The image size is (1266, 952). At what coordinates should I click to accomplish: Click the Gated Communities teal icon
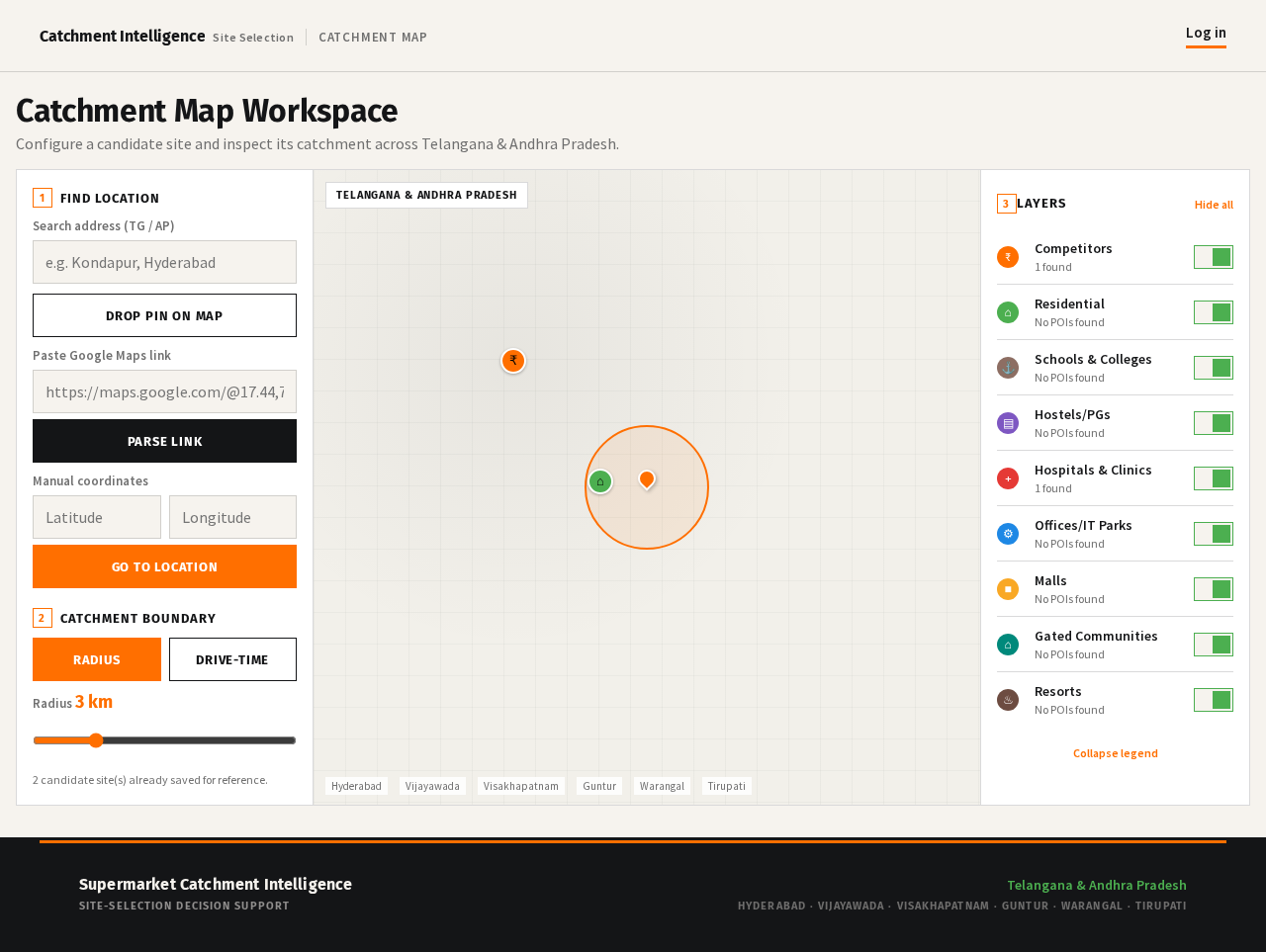[x=1008, y=645]
